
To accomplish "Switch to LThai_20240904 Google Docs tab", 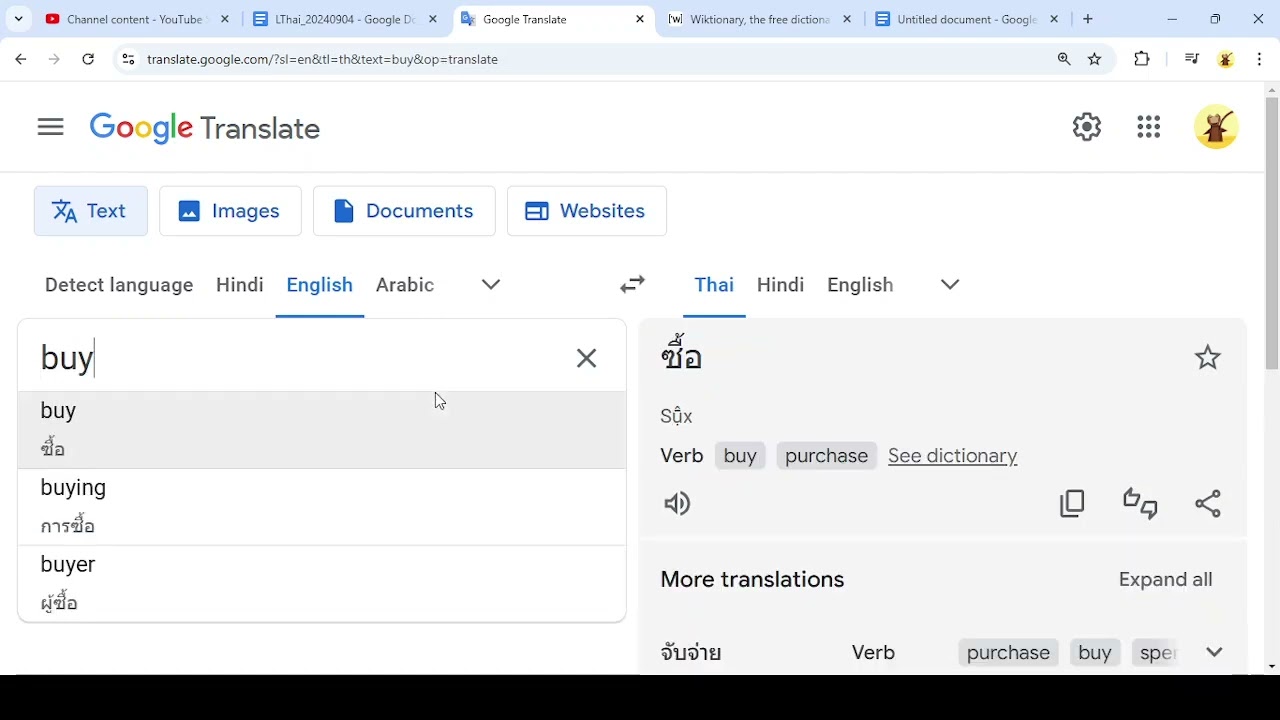I will pos(346,19).
